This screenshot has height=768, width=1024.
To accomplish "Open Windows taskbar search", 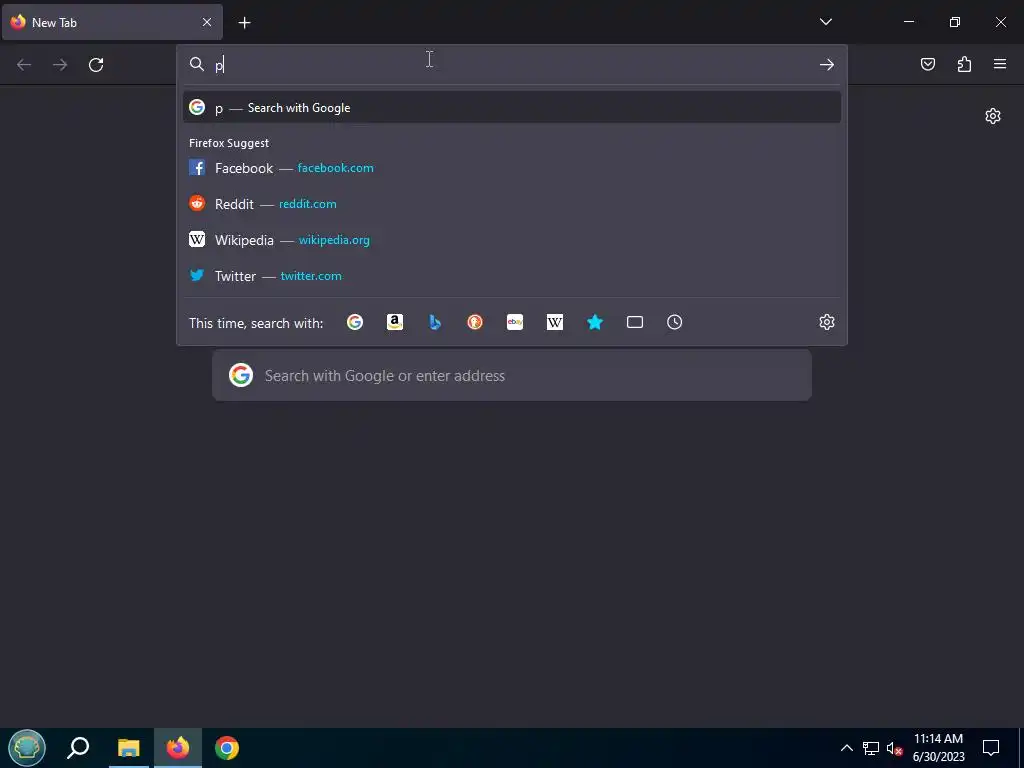I will pos(78,748).
